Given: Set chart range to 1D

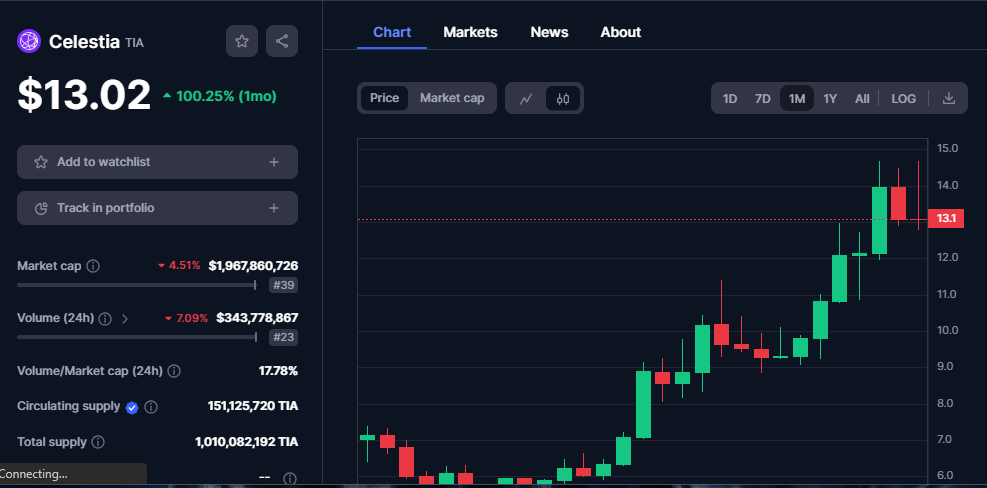Looking at the screenshot, I should [730, 98].
